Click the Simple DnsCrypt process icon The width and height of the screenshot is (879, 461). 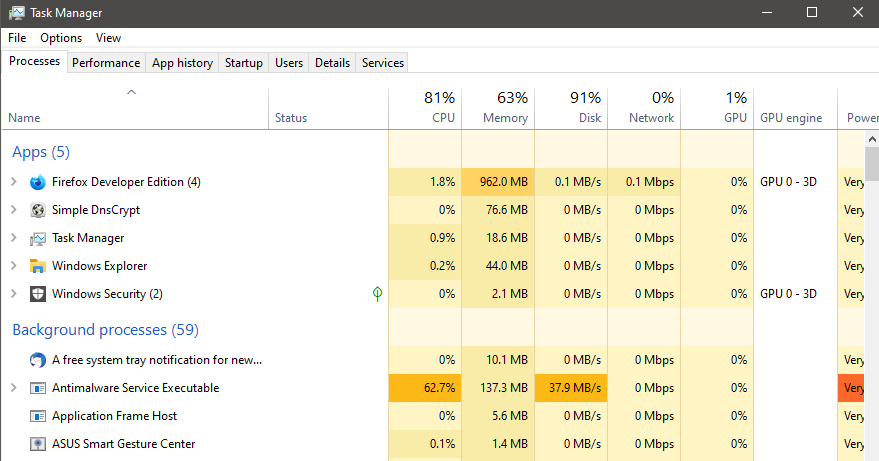(x=38, y=210)
